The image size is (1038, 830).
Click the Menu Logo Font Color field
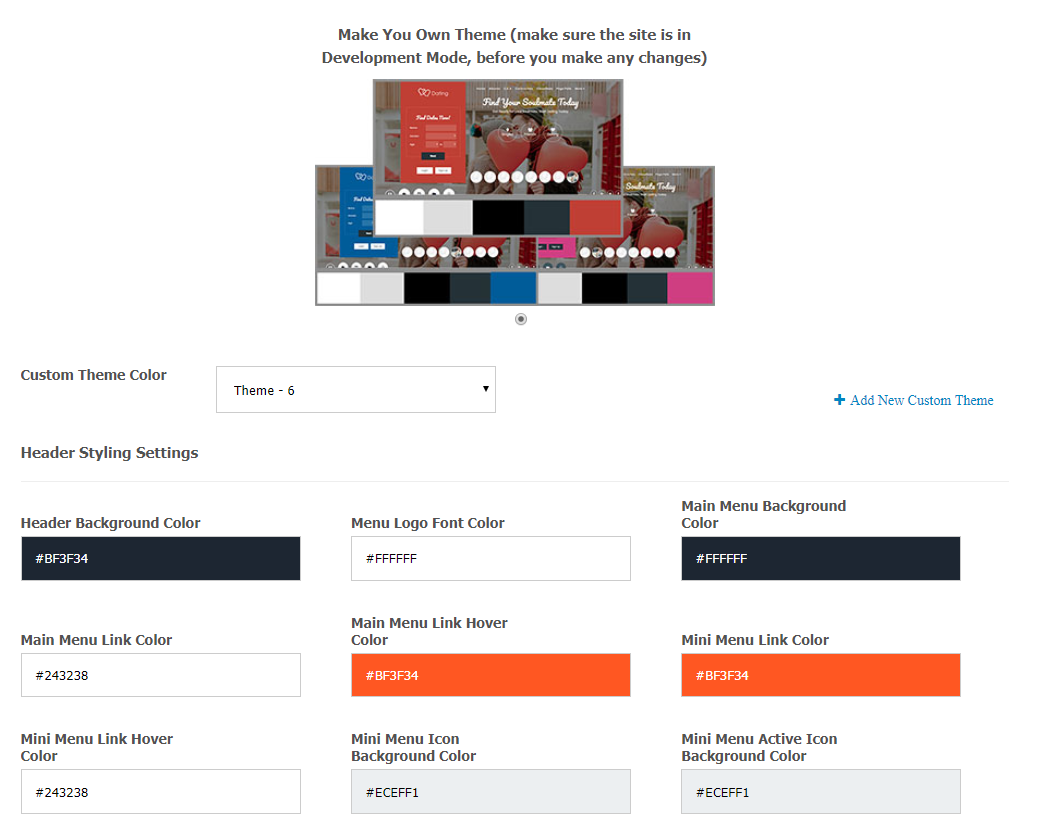490,558
